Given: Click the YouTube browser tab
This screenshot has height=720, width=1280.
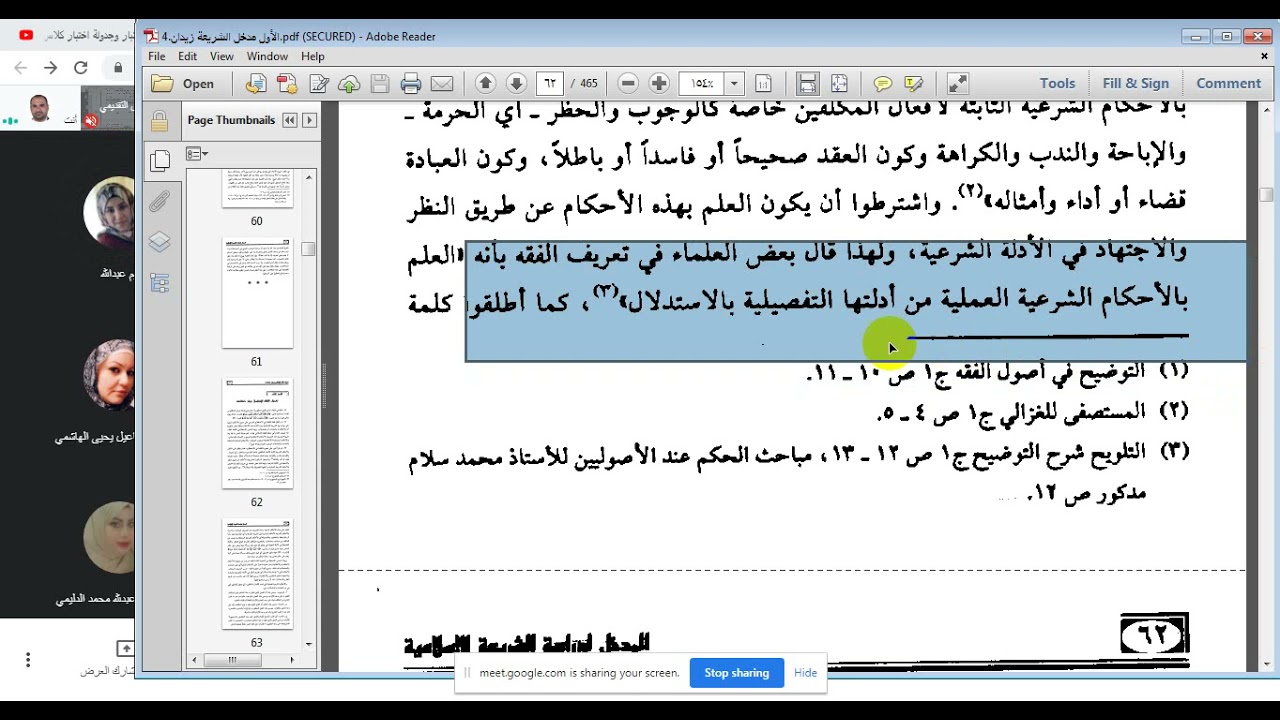Looking at the screenshot, I should point(75,35).
